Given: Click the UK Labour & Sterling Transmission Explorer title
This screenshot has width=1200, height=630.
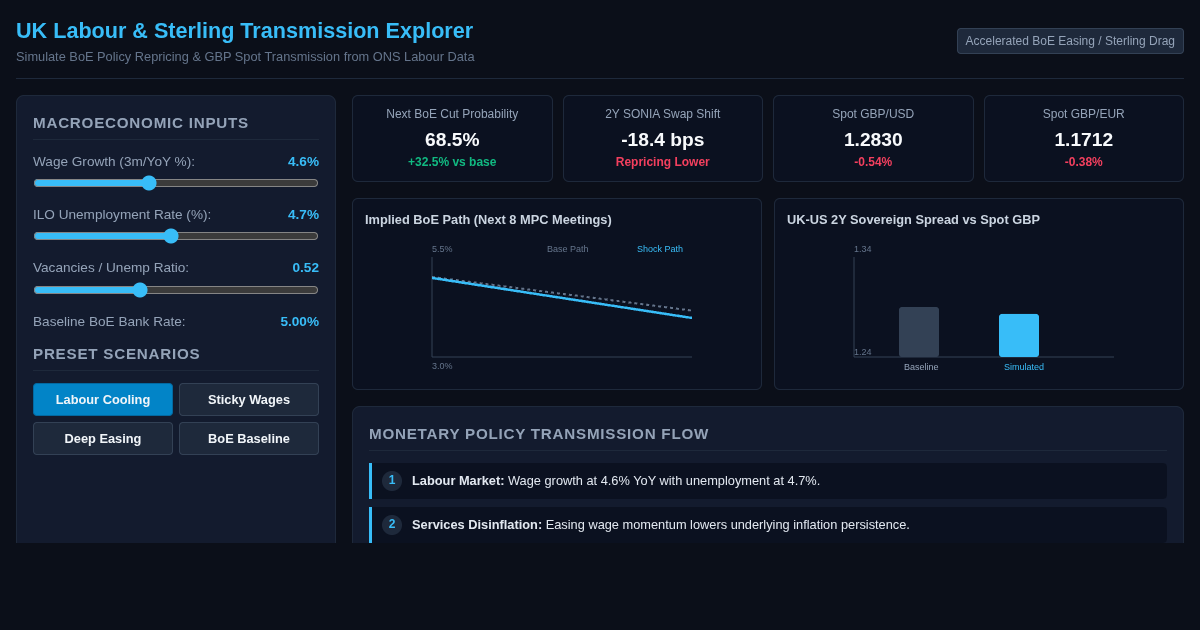Looking at the screenshot, I should click(244, 31).
